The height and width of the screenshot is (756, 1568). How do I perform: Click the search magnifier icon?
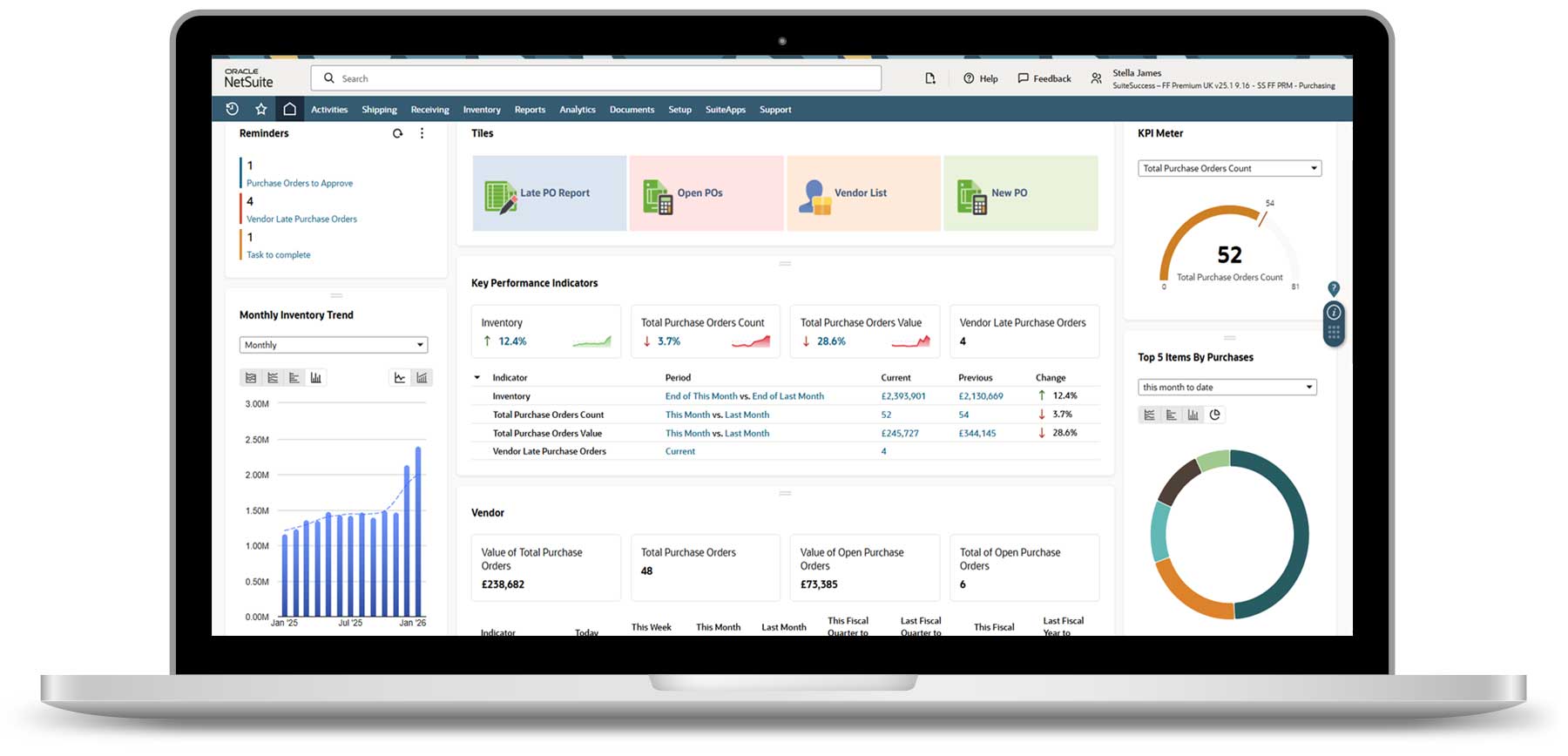[329, 78]
